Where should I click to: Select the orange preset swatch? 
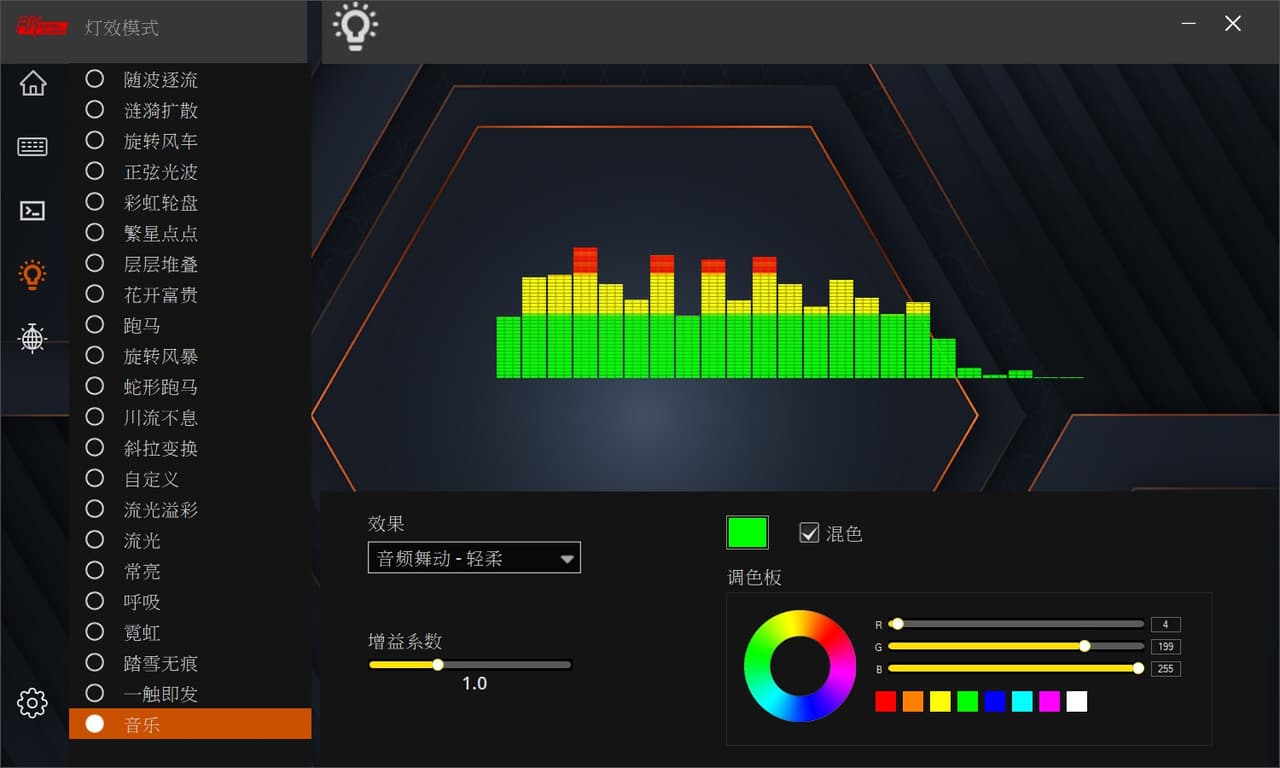coord(913,701)
